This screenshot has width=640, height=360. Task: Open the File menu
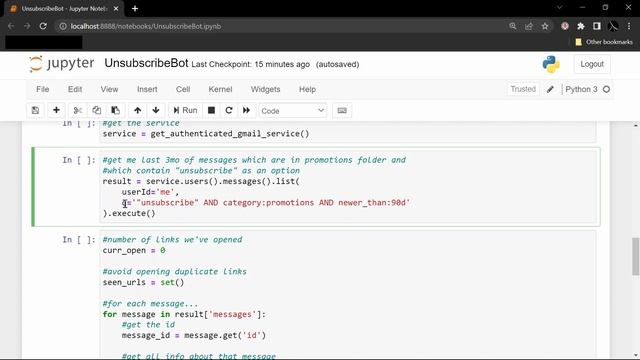pos(42,89)
